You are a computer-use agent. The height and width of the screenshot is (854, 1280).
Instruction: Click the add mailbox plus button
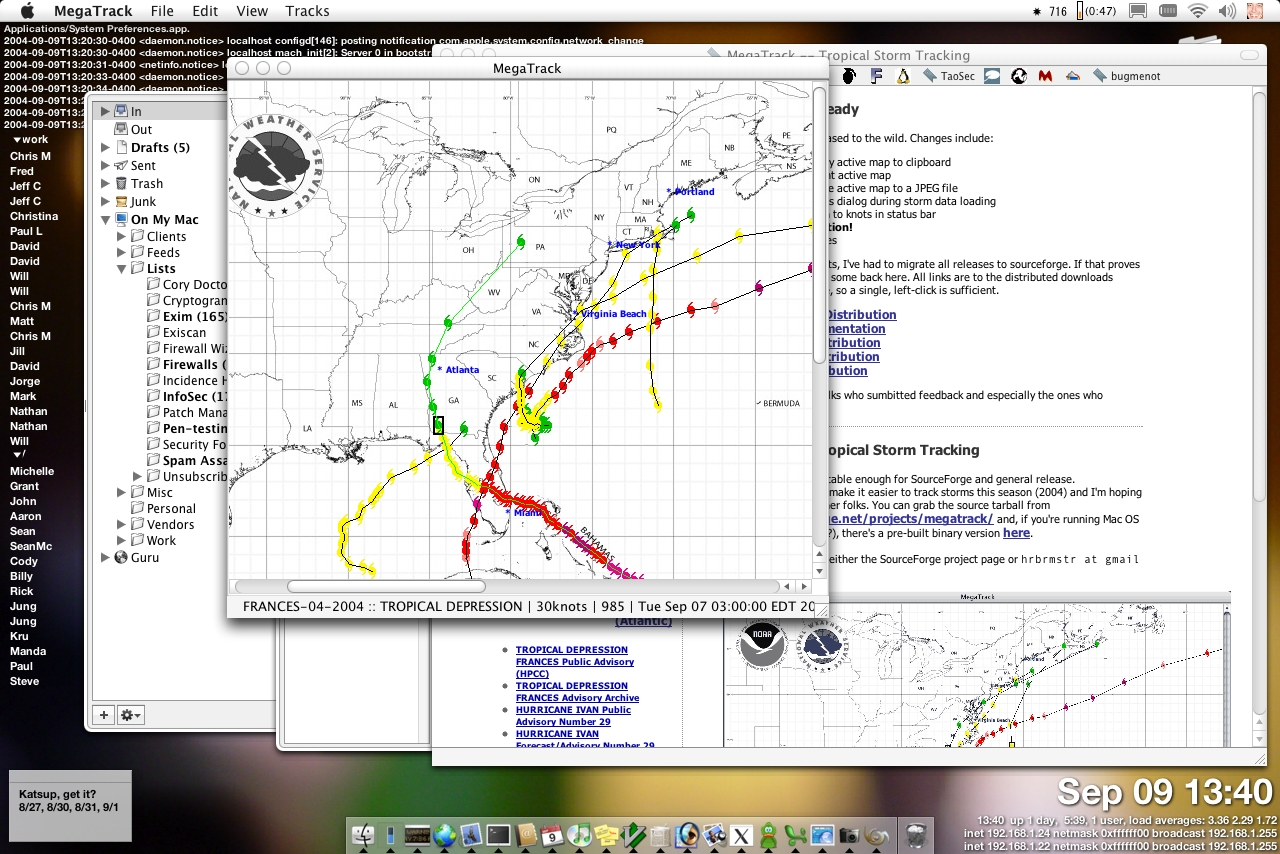click(x=103, y=715)
